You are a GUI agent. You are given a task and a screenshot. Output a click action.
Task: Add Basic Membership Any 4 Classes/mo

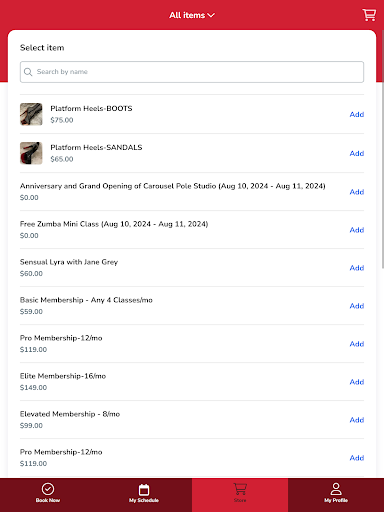coord(357,306)
